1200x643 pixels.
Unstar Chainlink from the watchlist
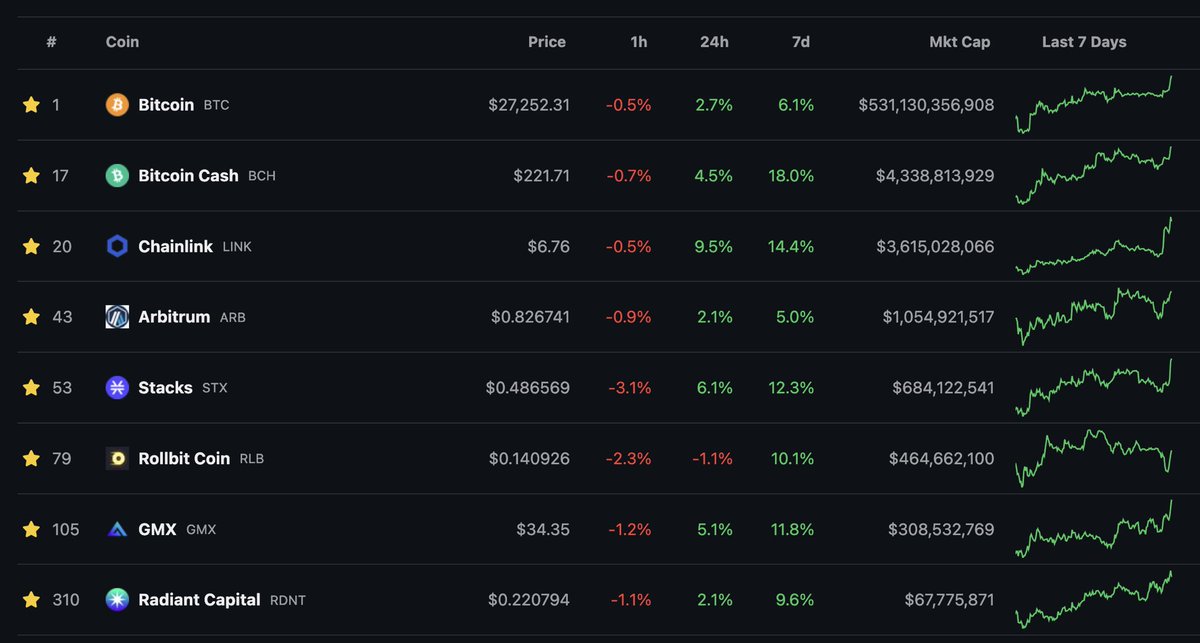point(31,246)
